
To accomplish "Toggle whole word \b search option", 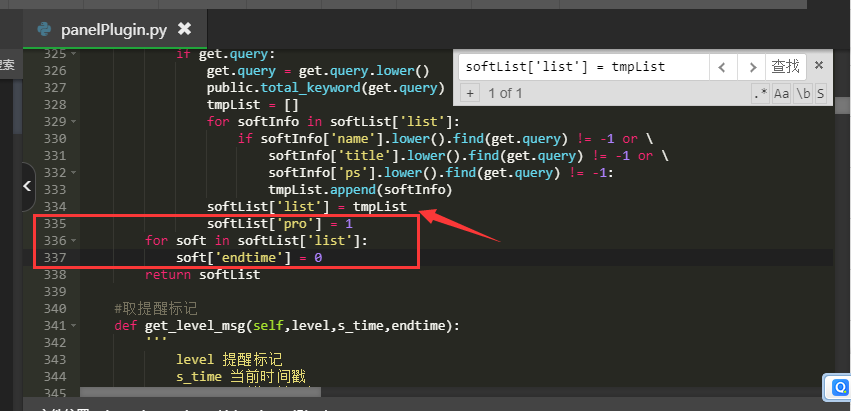I will 802,93.
